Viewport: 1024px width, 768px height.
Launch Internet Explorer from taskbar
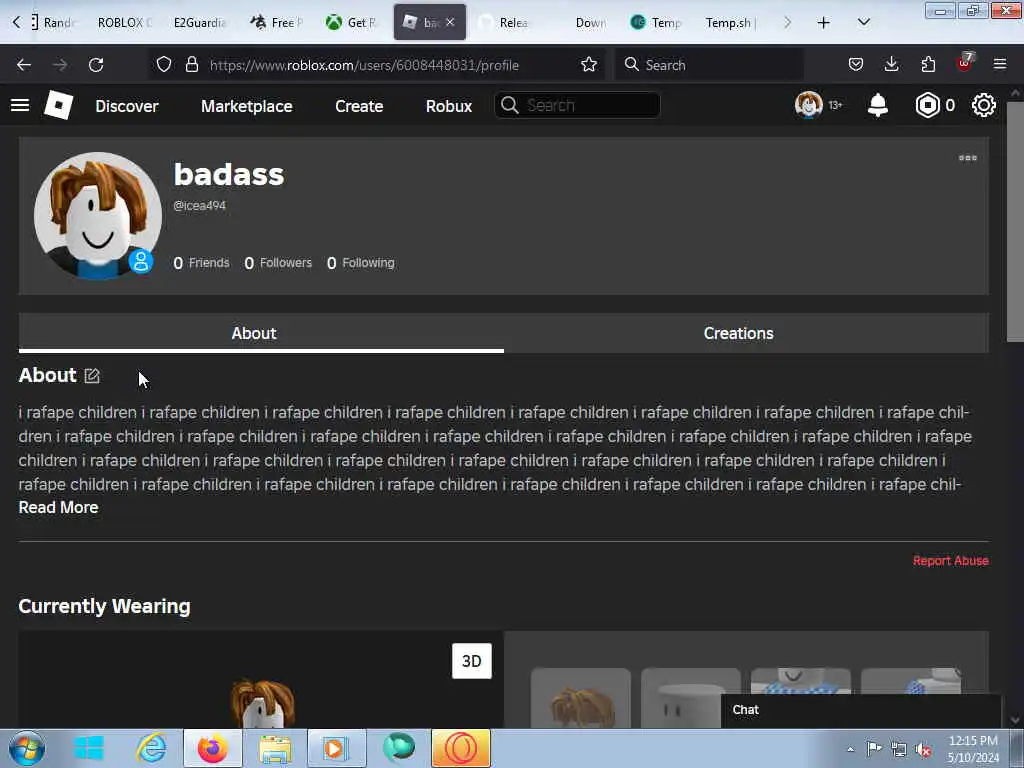pyautogui.click(x=151, y=748)
